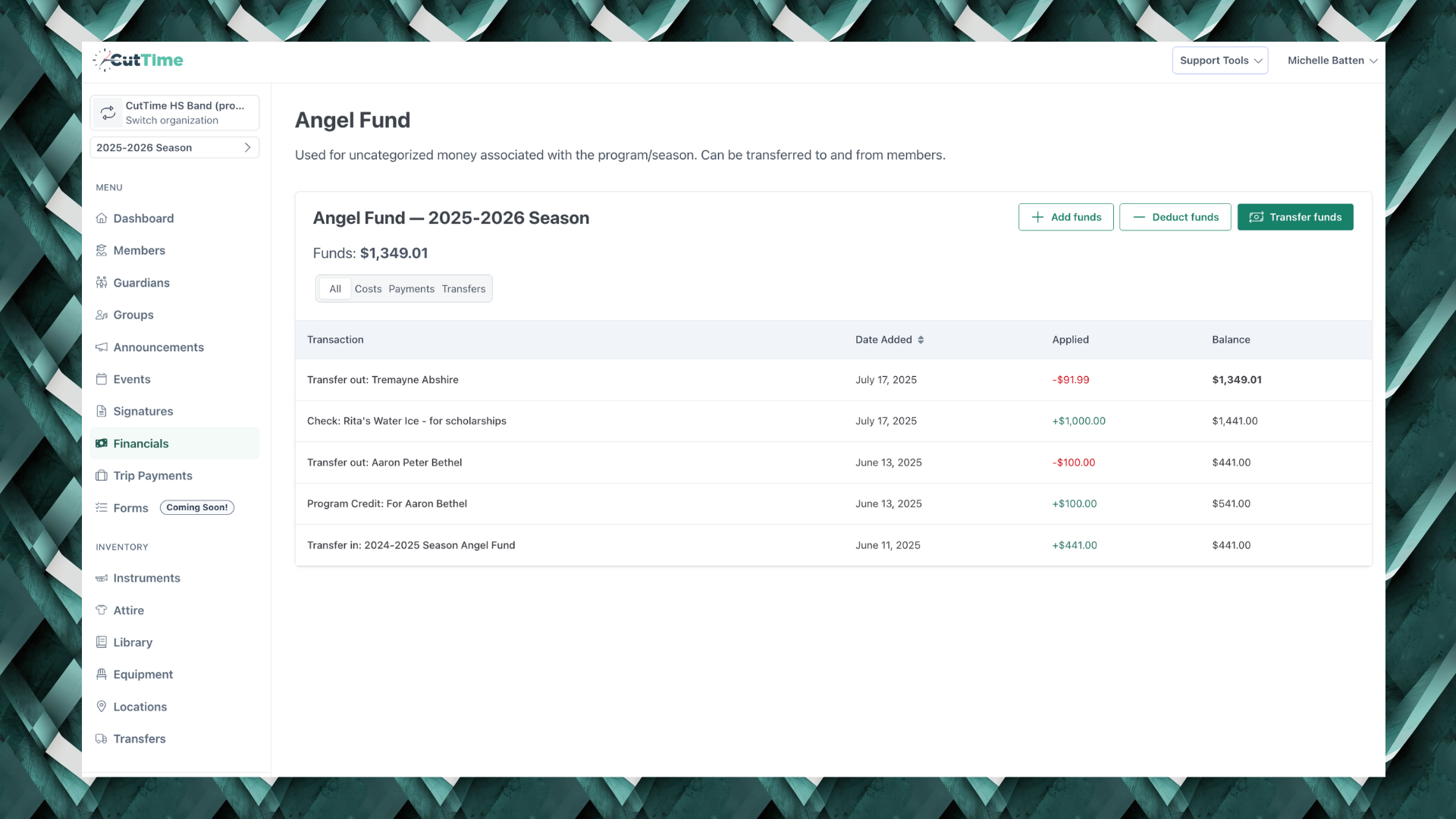Click Transfer out: Aaron Peter Bethel row
Screen dimensions: 1456x819
(x=833, y=463)
